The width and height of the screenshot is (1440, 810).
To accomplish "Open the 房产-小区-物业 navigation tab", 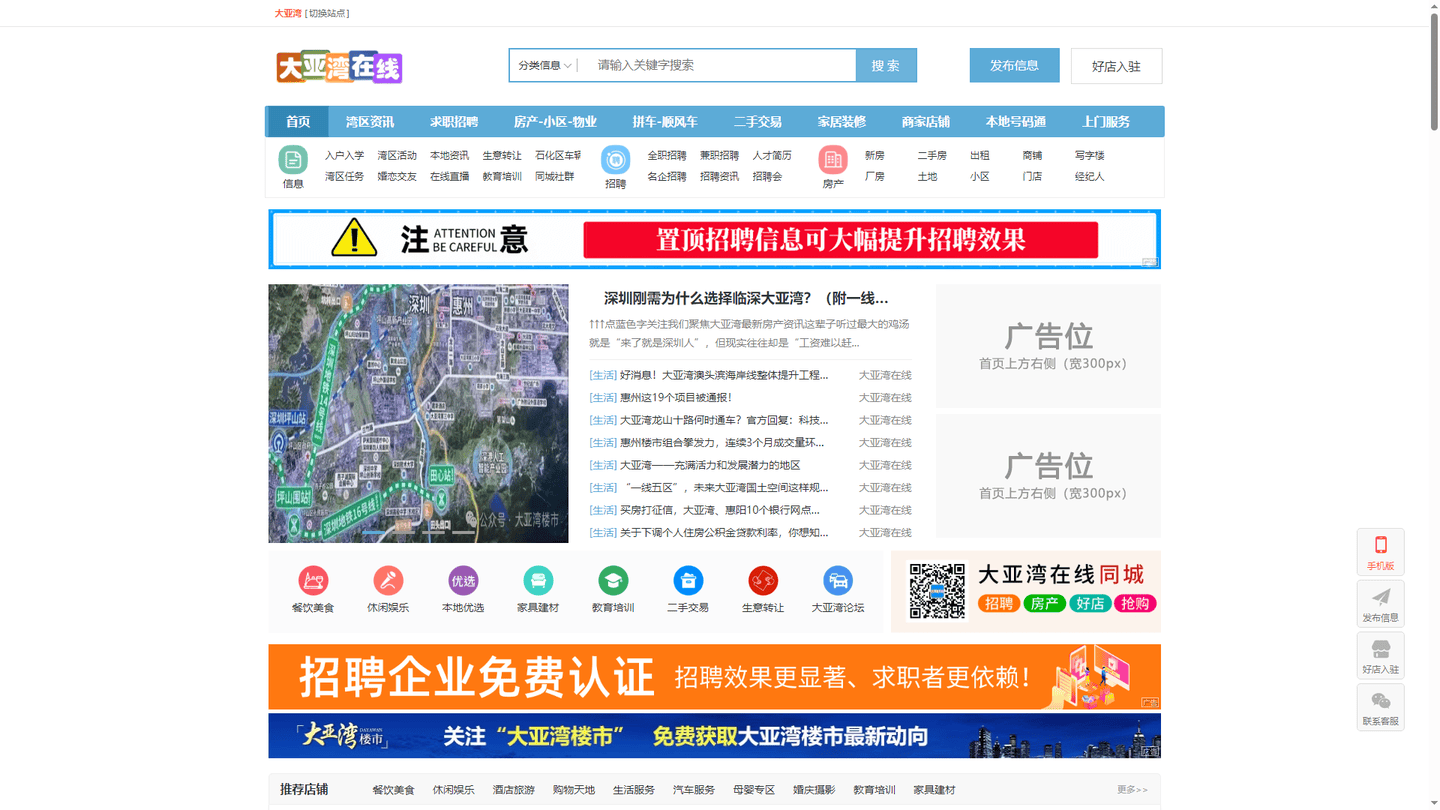I will [555, 122].
